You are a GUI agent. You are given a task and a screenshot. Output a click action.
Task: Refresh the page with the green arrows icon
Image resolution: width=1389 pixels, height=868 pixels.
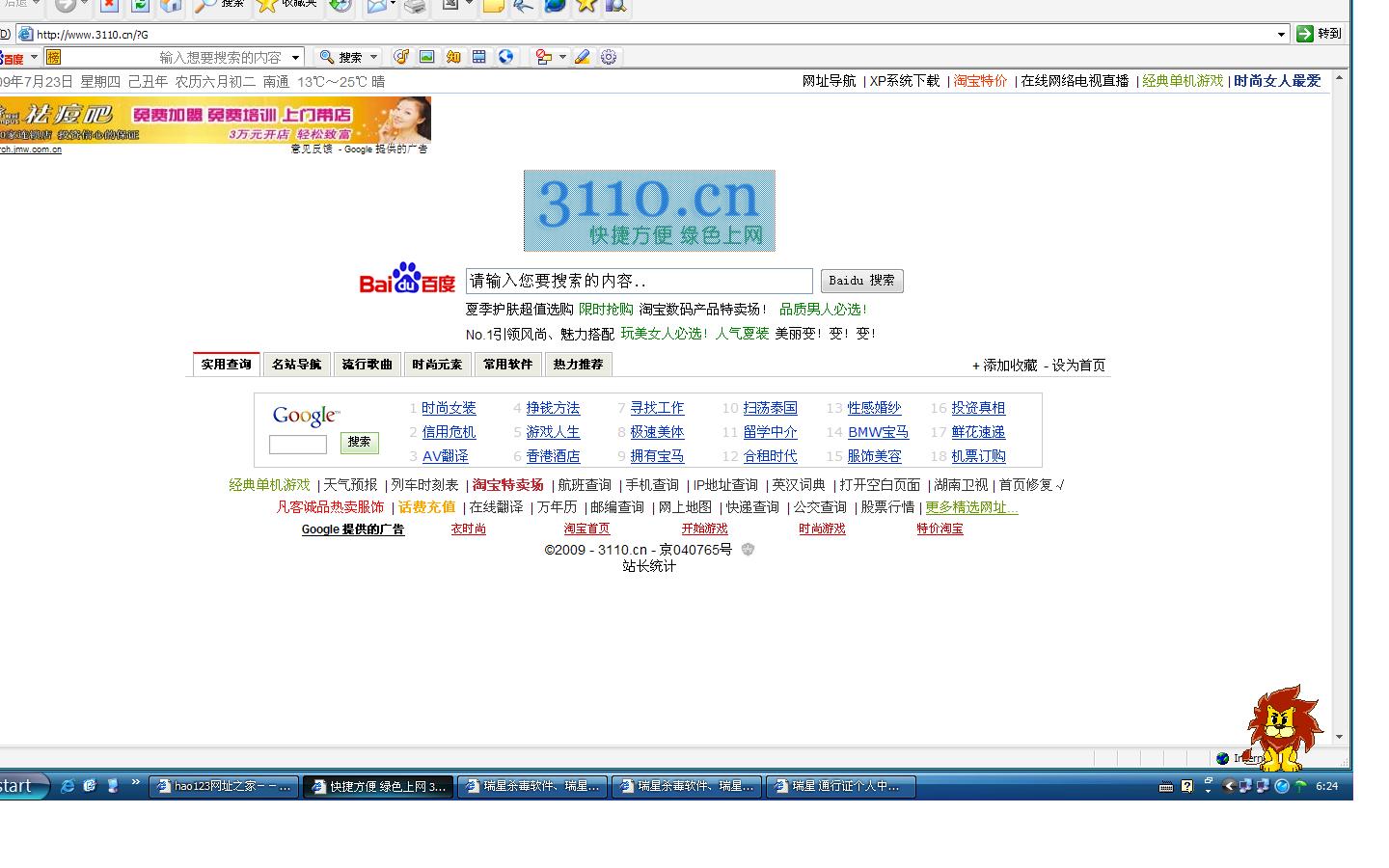tap(140, 6)
